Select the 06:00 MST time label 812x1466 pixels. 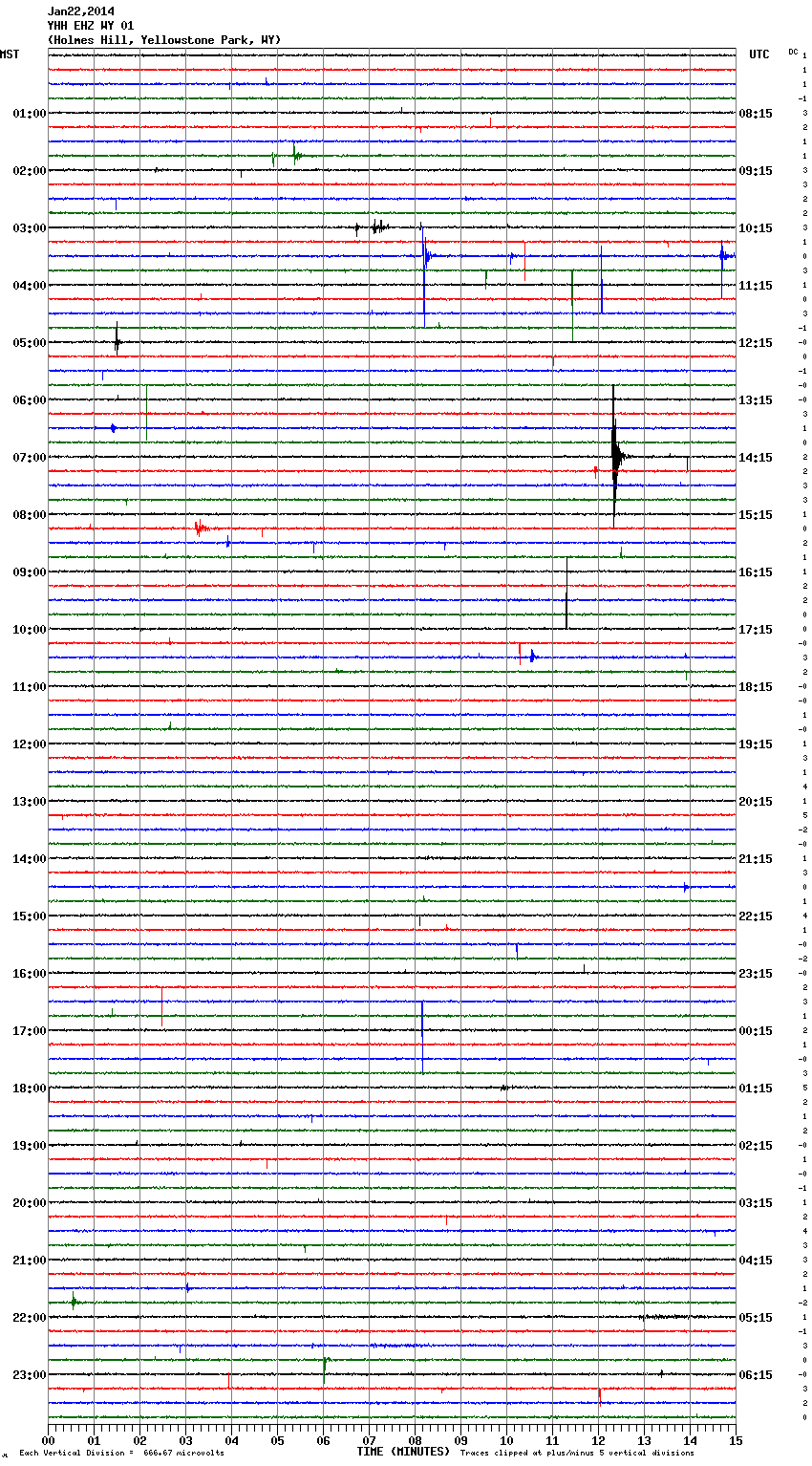coord(30,400)
